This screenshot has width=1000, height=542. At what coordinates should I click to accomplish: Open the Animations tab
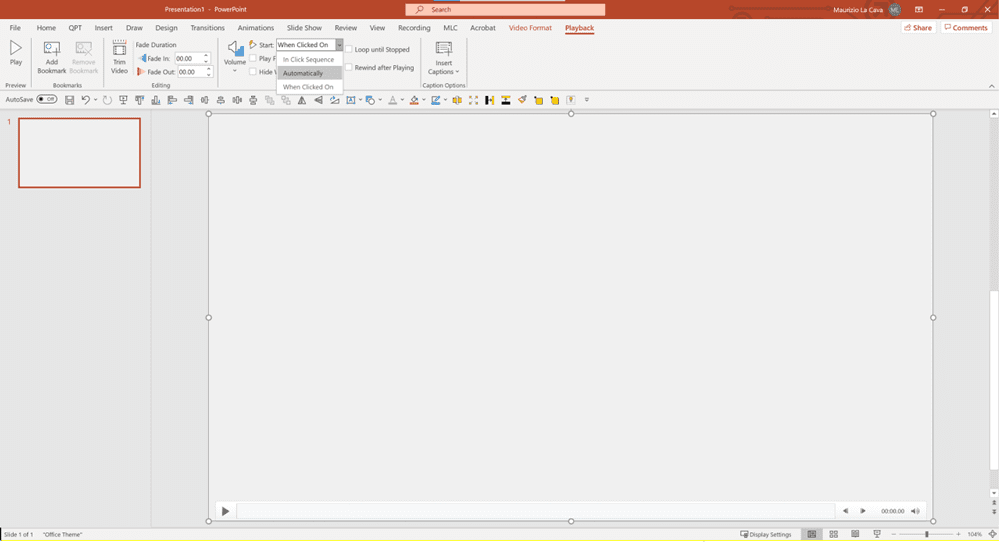(x=256, y=28)
